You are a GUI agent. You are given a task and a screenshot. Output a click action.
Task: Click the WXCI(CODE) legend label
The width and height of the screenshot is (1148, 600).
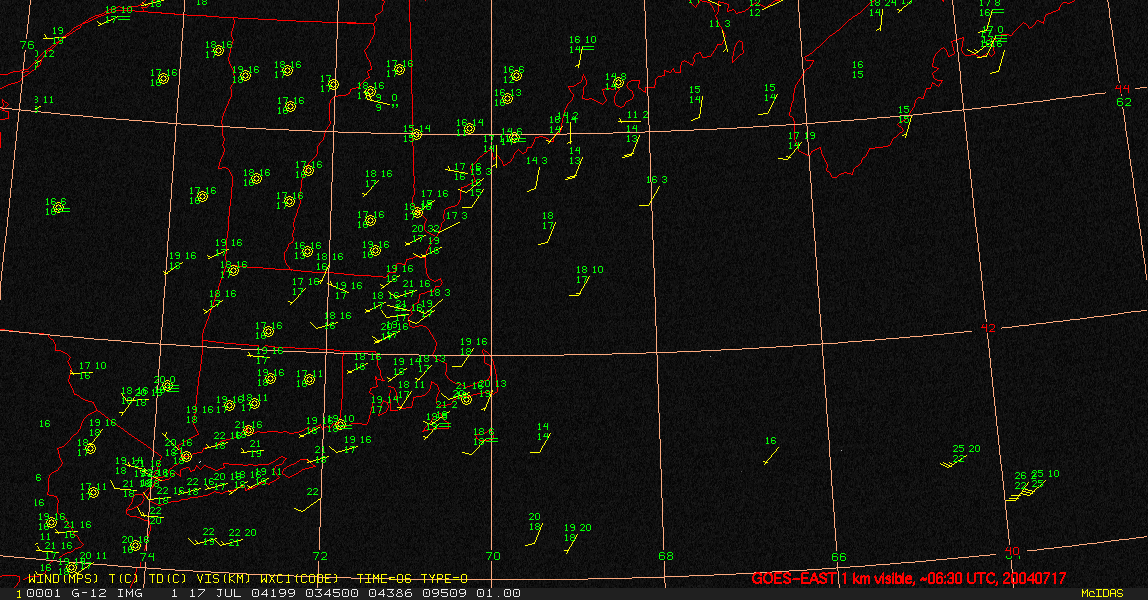[x=299, y=579]
